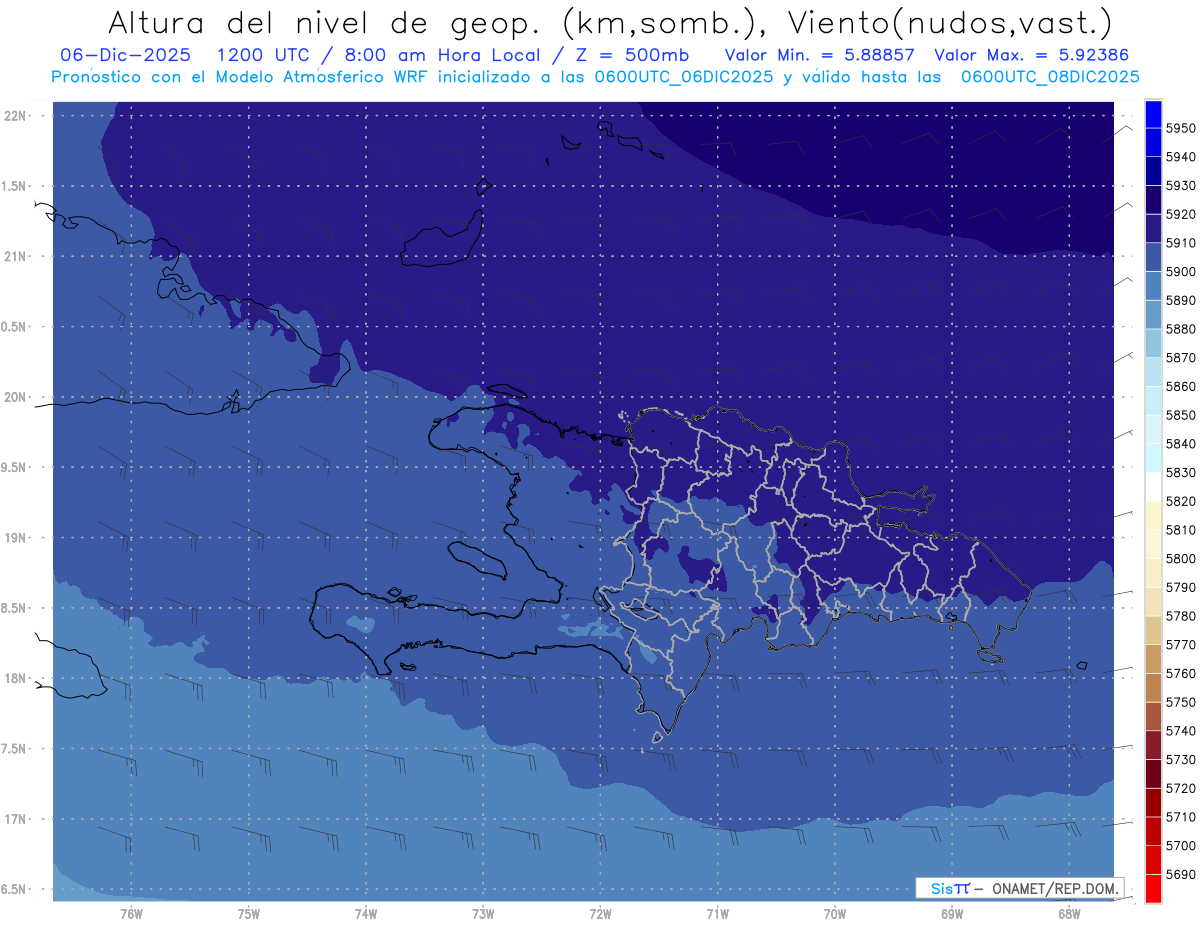Click the 5690 colorbar label
The image size is (1200, 927).
pos(1181,874)
